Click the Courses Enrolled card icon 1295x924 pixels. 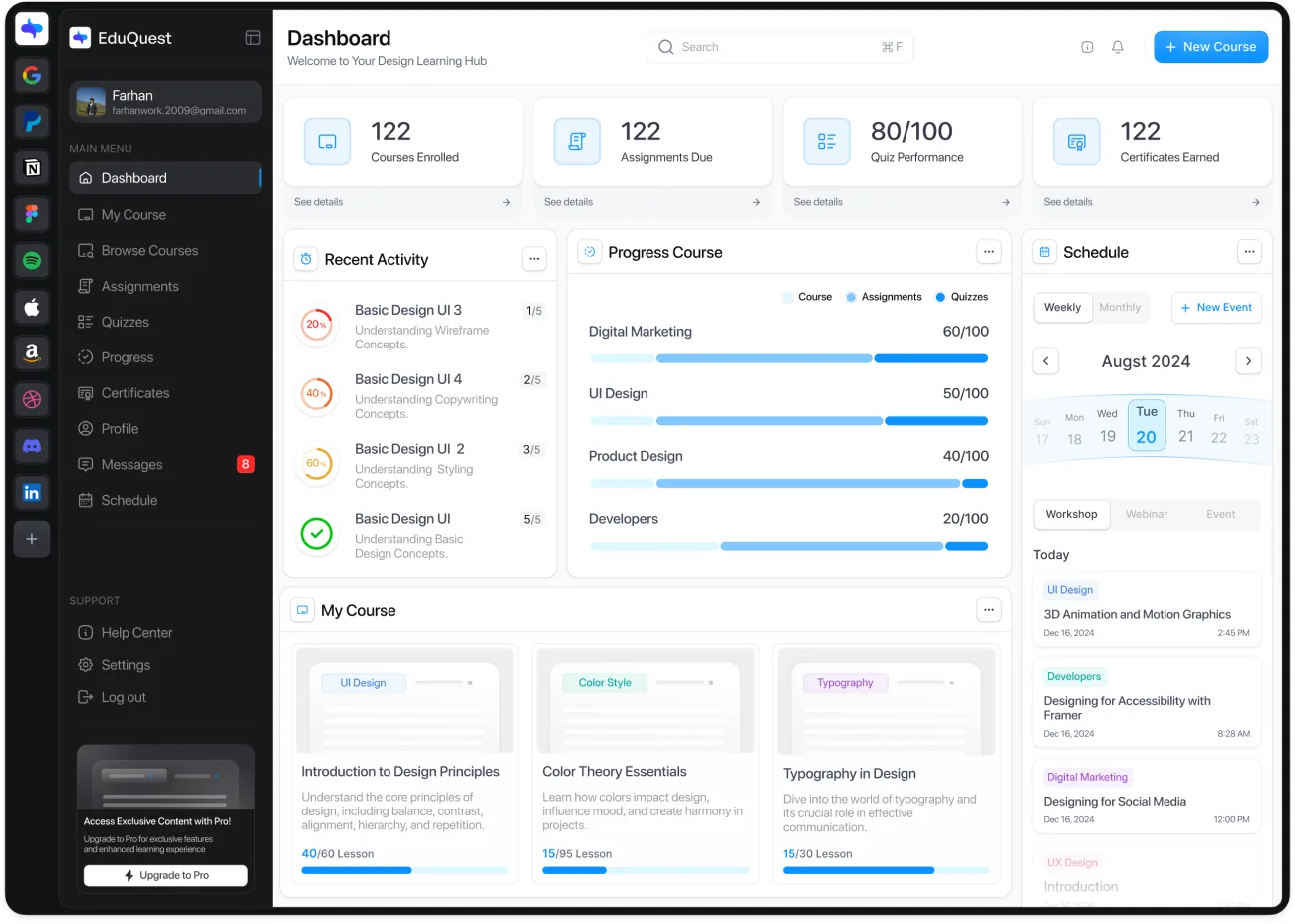[327, 142]
